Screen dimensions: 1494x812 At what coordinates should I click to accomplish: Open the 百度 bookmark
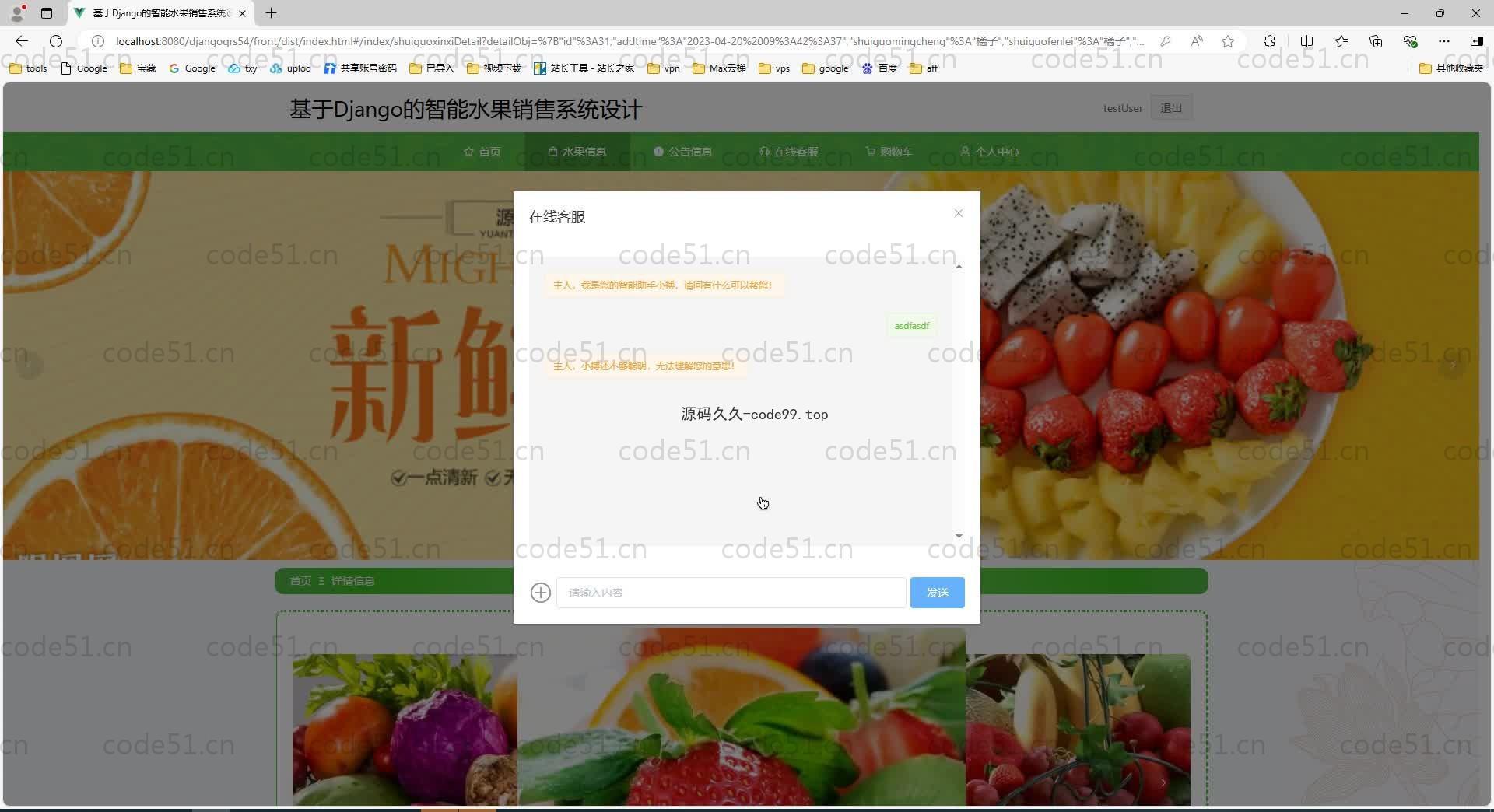880,68
